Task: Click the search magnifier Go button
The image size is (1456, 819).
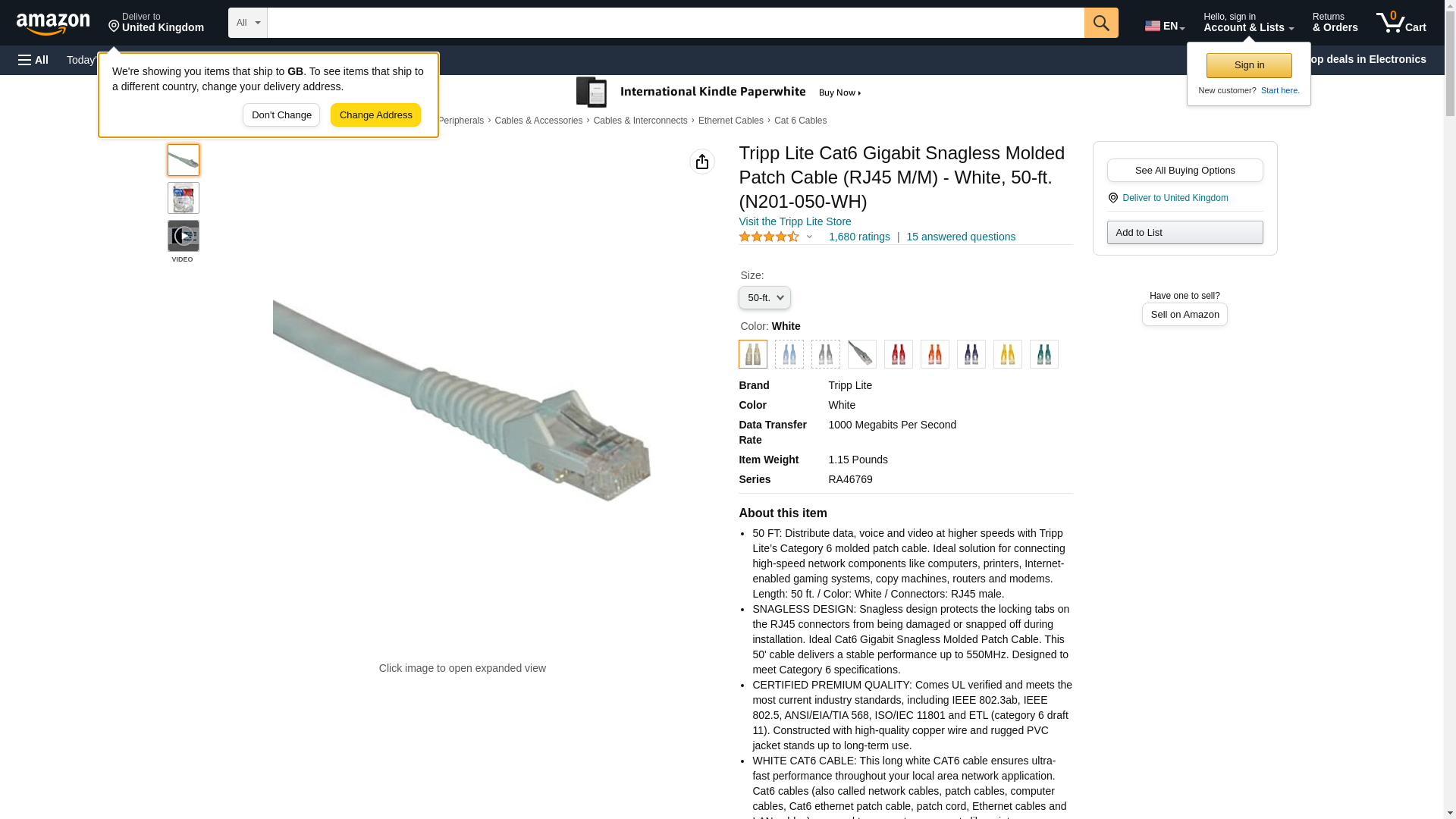Action: 1101,23
